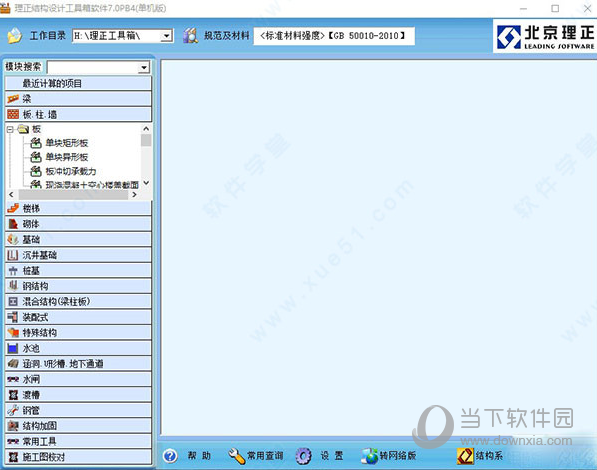597x470 pixels.
Task: Click the tree scroll up arrow
Action: click(146, 129)
